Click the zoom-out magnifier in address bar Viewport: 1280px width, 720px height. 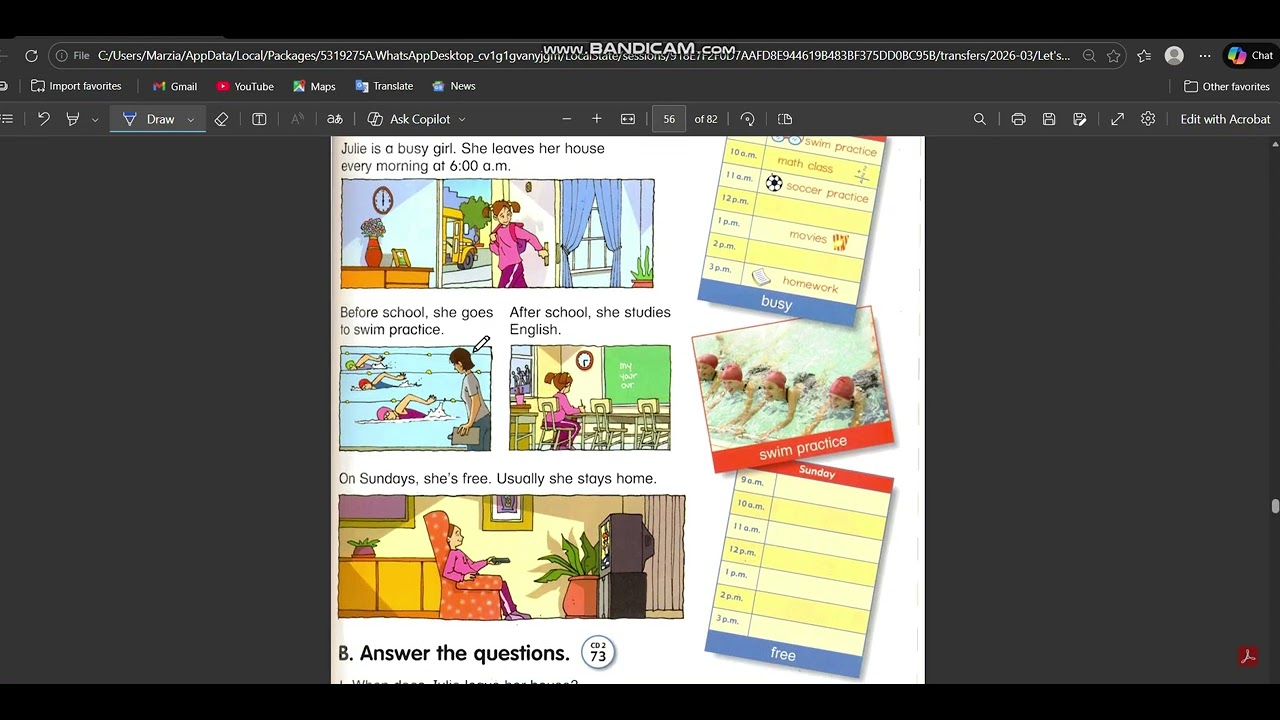click(1089, 56)
